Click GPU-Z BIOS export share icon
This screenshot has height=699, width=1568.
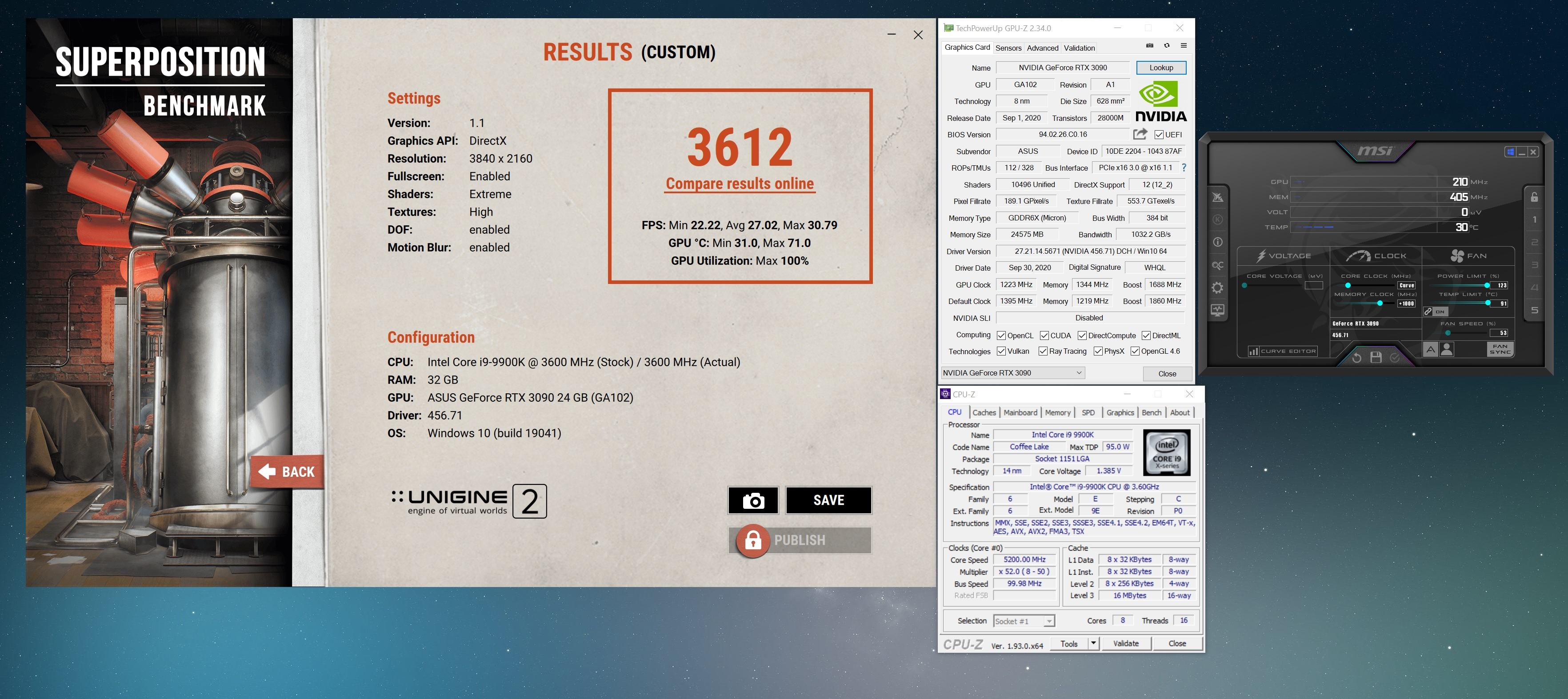tap(1140, 135)
